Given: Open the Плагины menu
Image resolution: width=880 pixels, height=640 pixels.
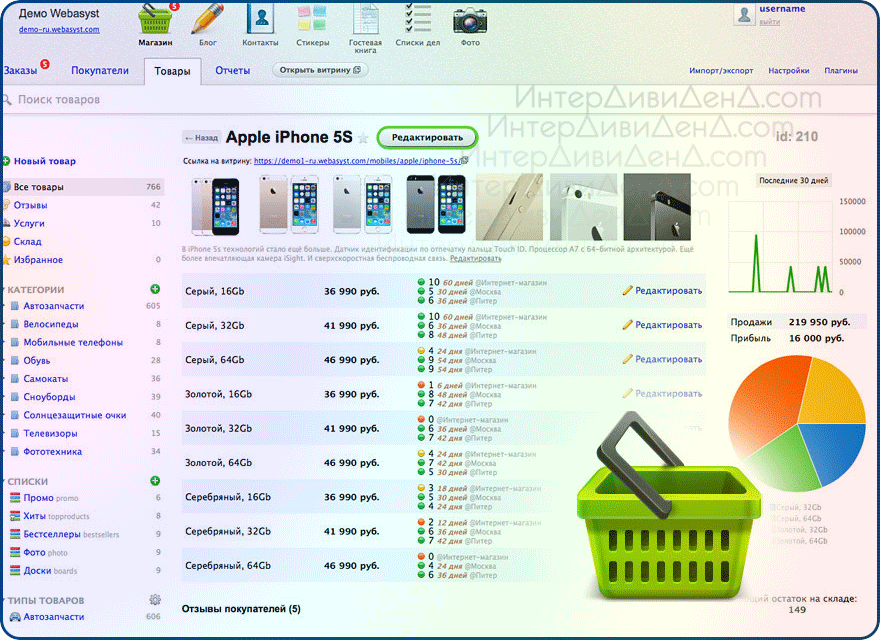Looking at the screenshot, I should (x=841, y=71).
